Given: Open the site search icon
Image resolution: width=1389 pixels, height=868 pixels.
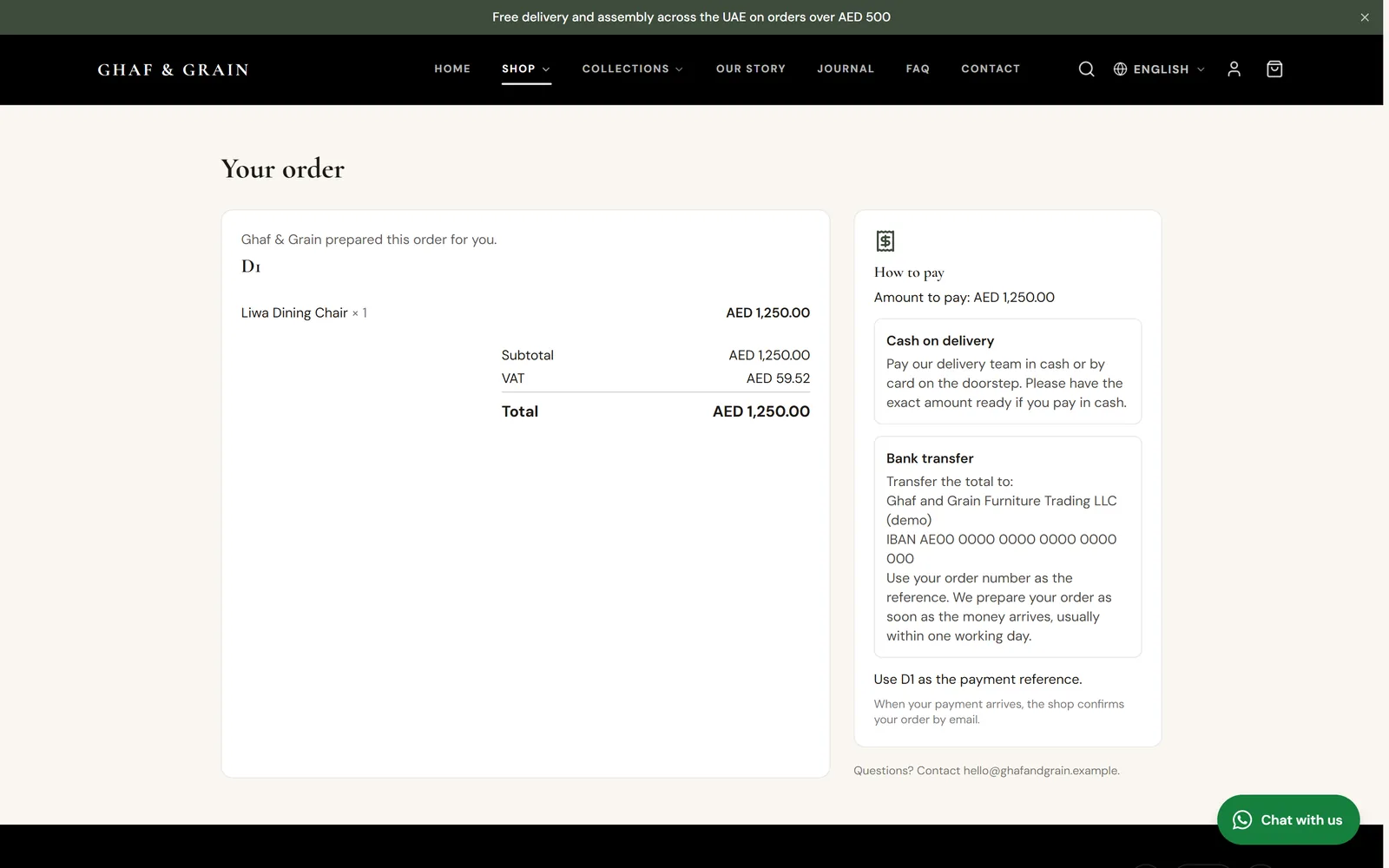Looking at the screenshot, I should point(1086,69).
